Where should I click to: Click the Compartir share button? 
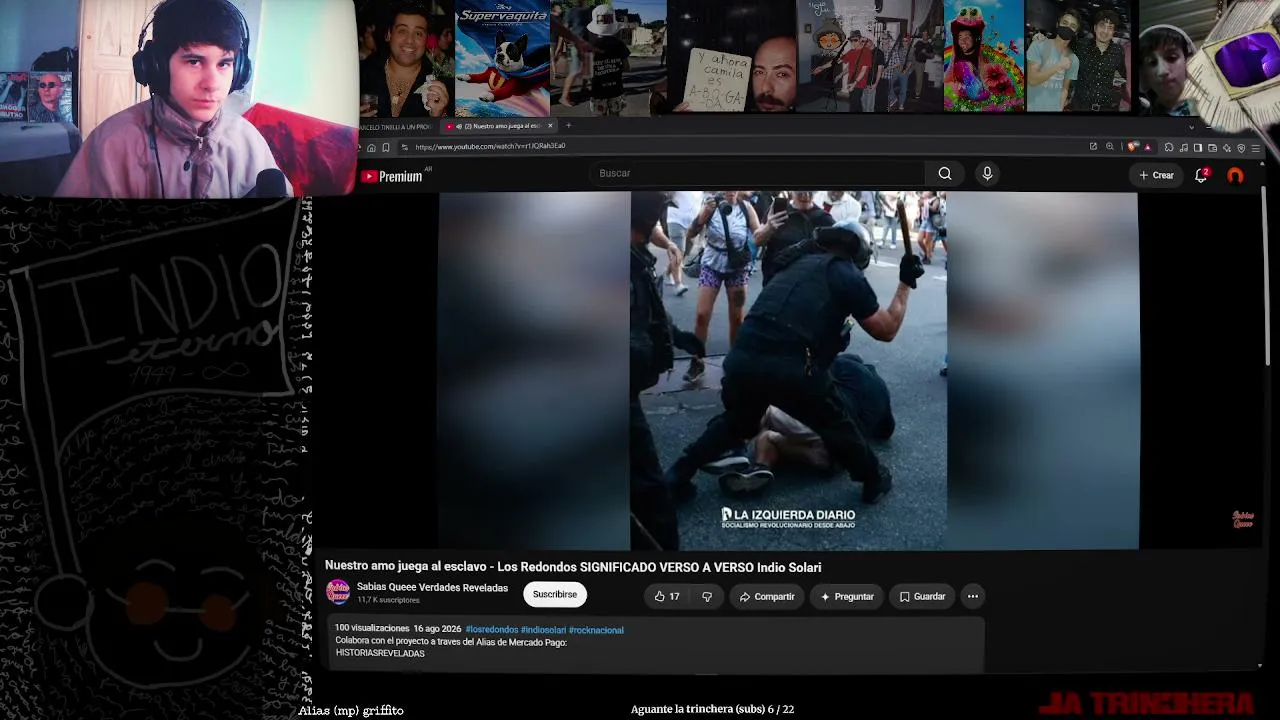click(x=767, y=597)
